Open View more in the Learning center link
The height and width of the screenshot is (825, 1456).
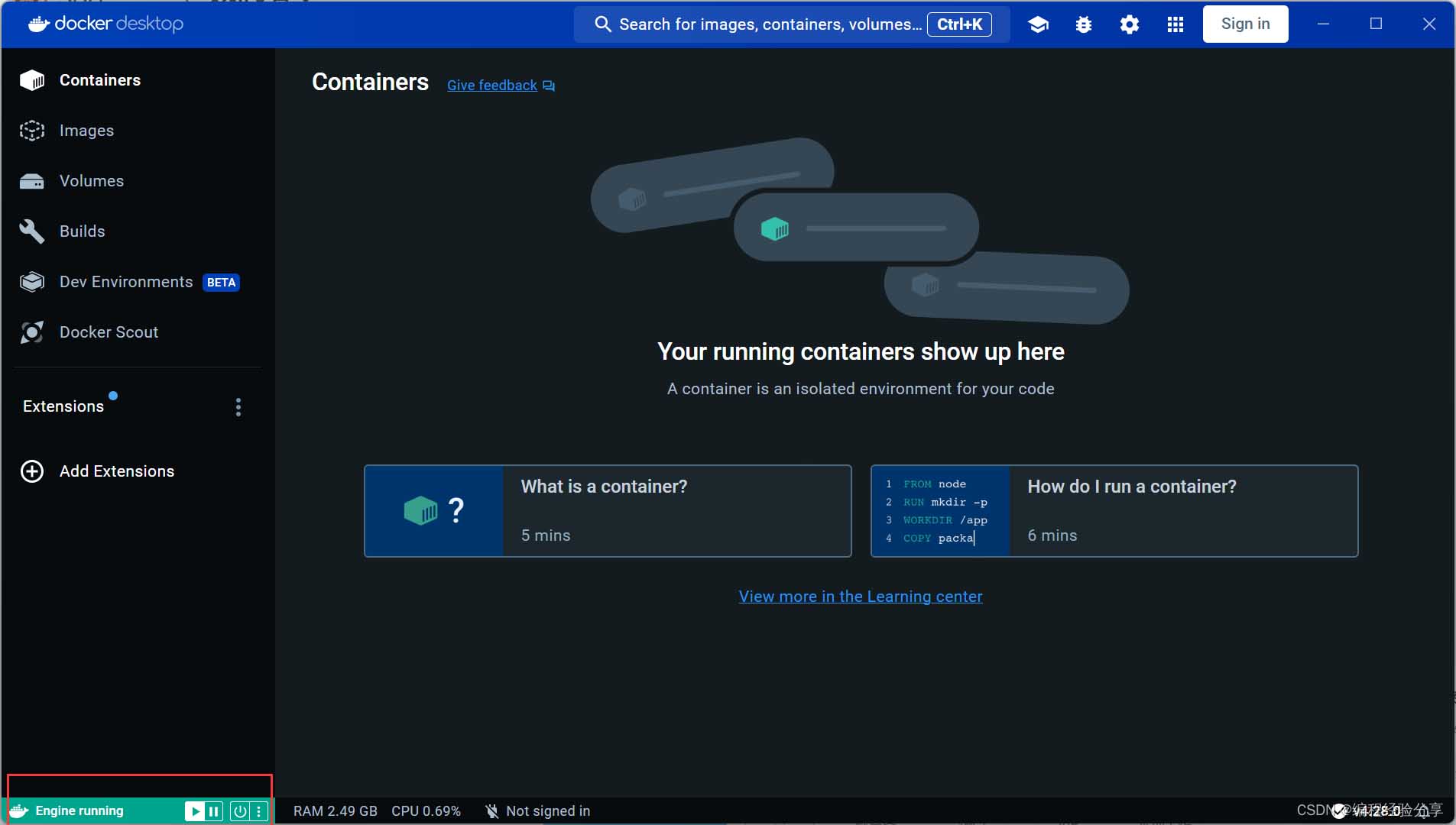(861, 597)
